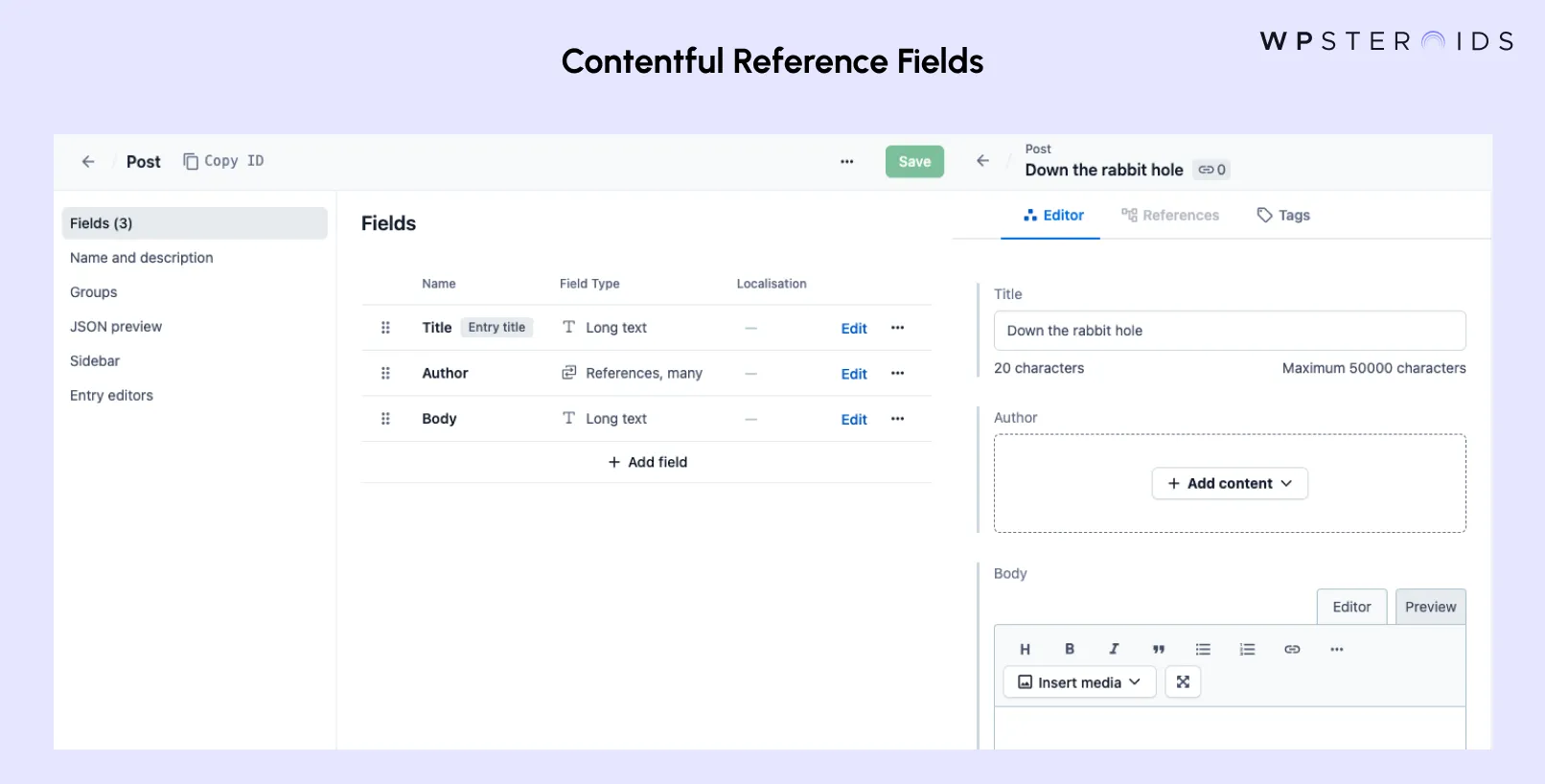Click the Heading toolbar icon
Screen dimensions: 1545x784
[1025, 650]
